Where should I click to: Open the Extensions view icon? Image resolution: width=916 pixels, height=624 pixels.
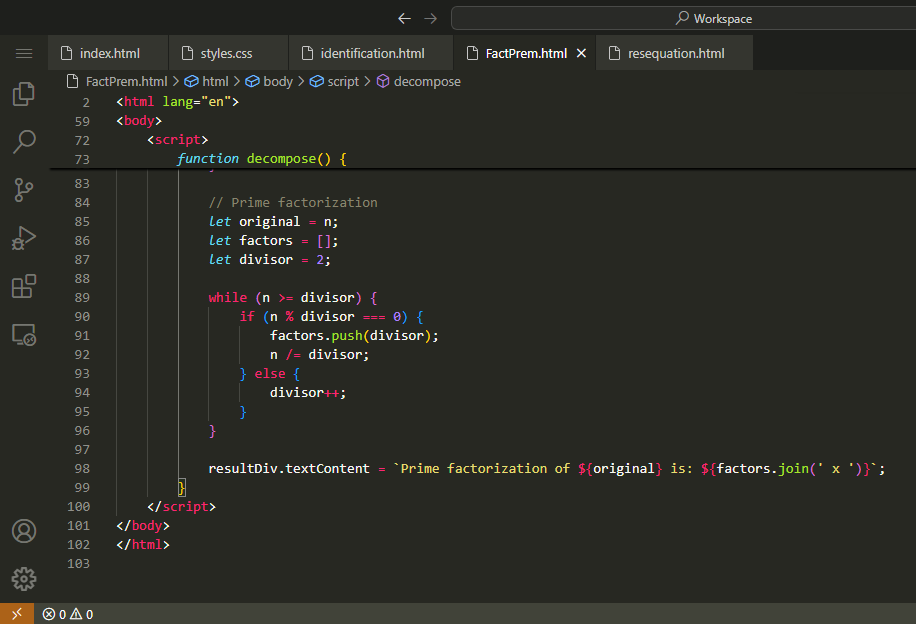click(24, 287)
